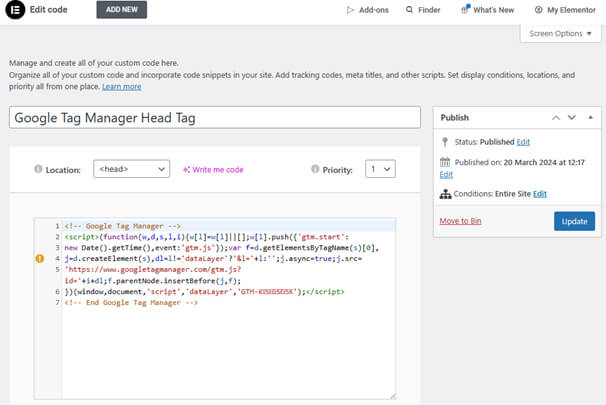Click the Edit code heading text
Image resolution: width=606 pixels, height=405 pixels.
click(49, 10)
